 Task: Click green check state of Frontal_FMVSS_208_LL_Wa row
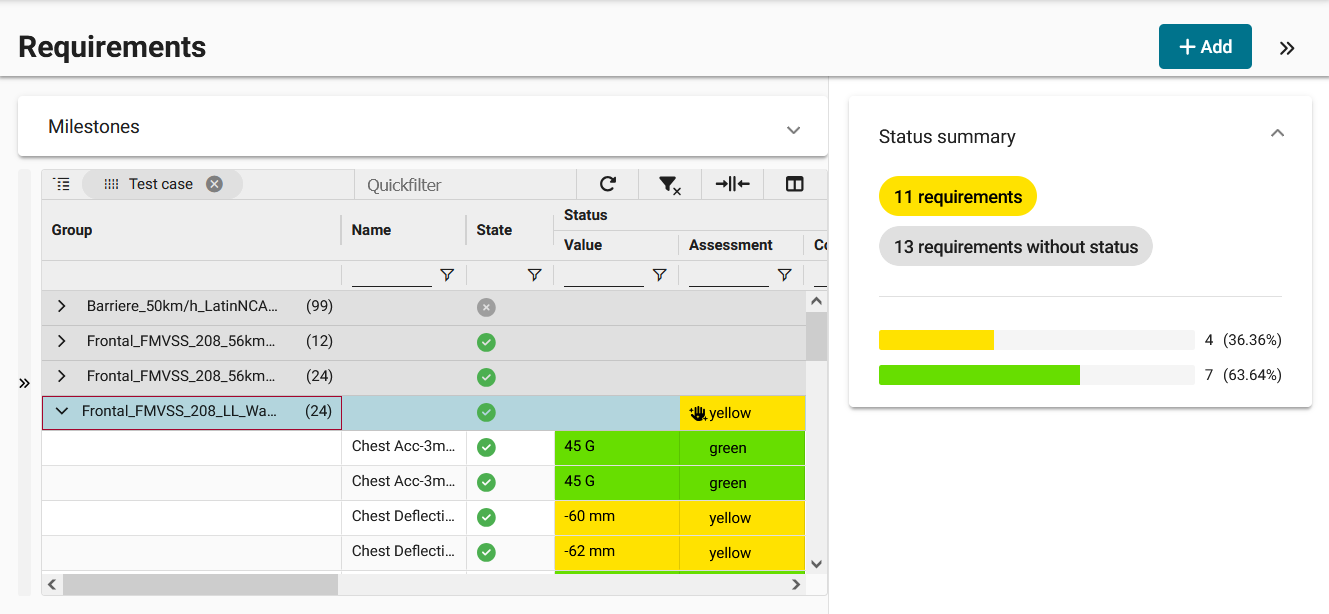coord(486,412)
